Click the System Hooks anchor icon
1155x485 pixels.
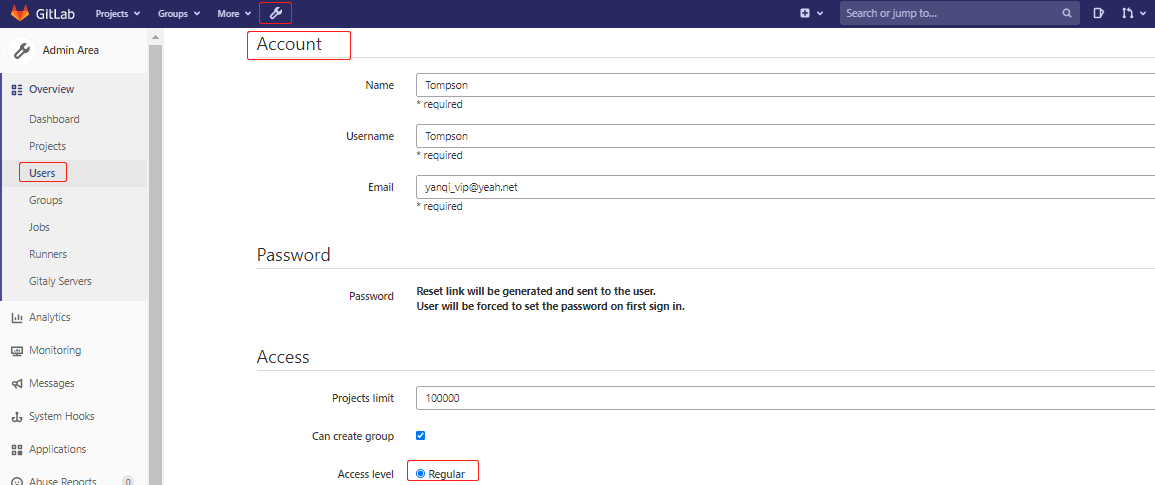tap(17, 417)
